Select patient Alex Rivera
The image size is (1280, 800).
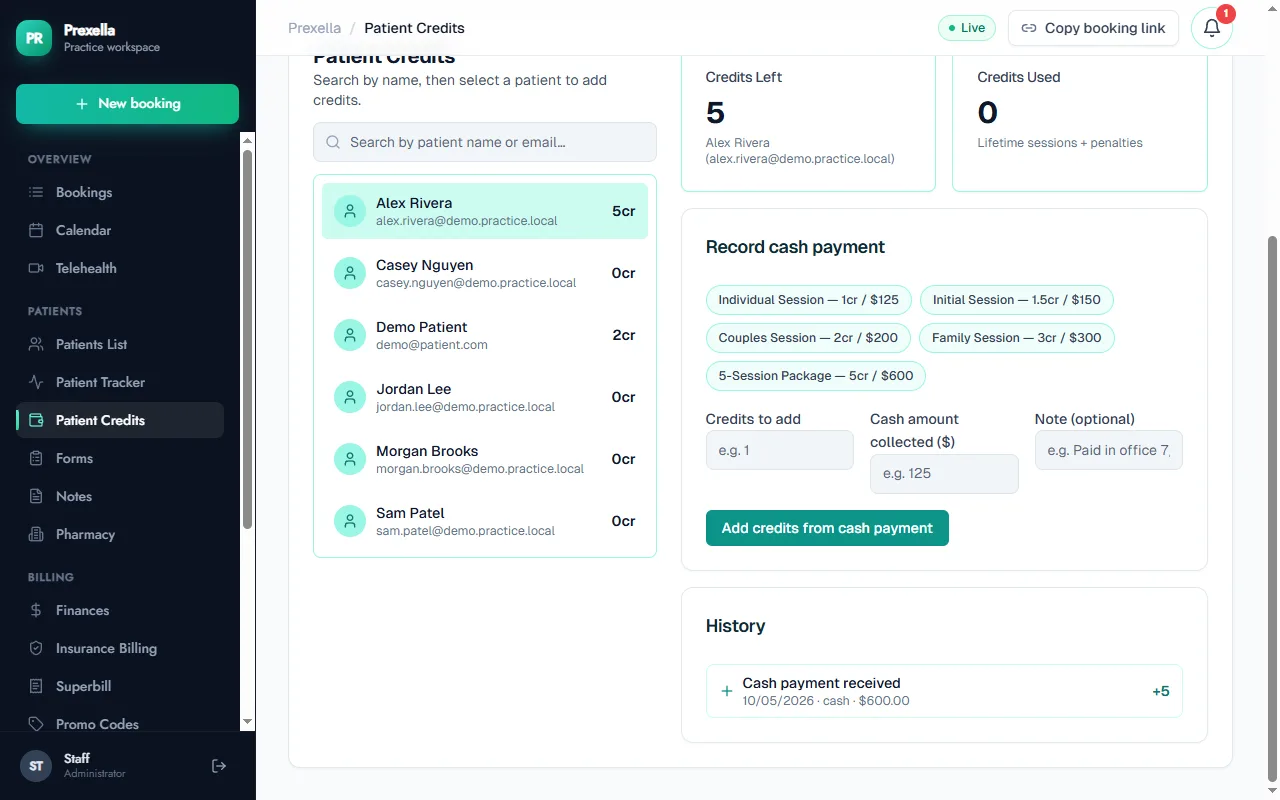click(485, 211)
